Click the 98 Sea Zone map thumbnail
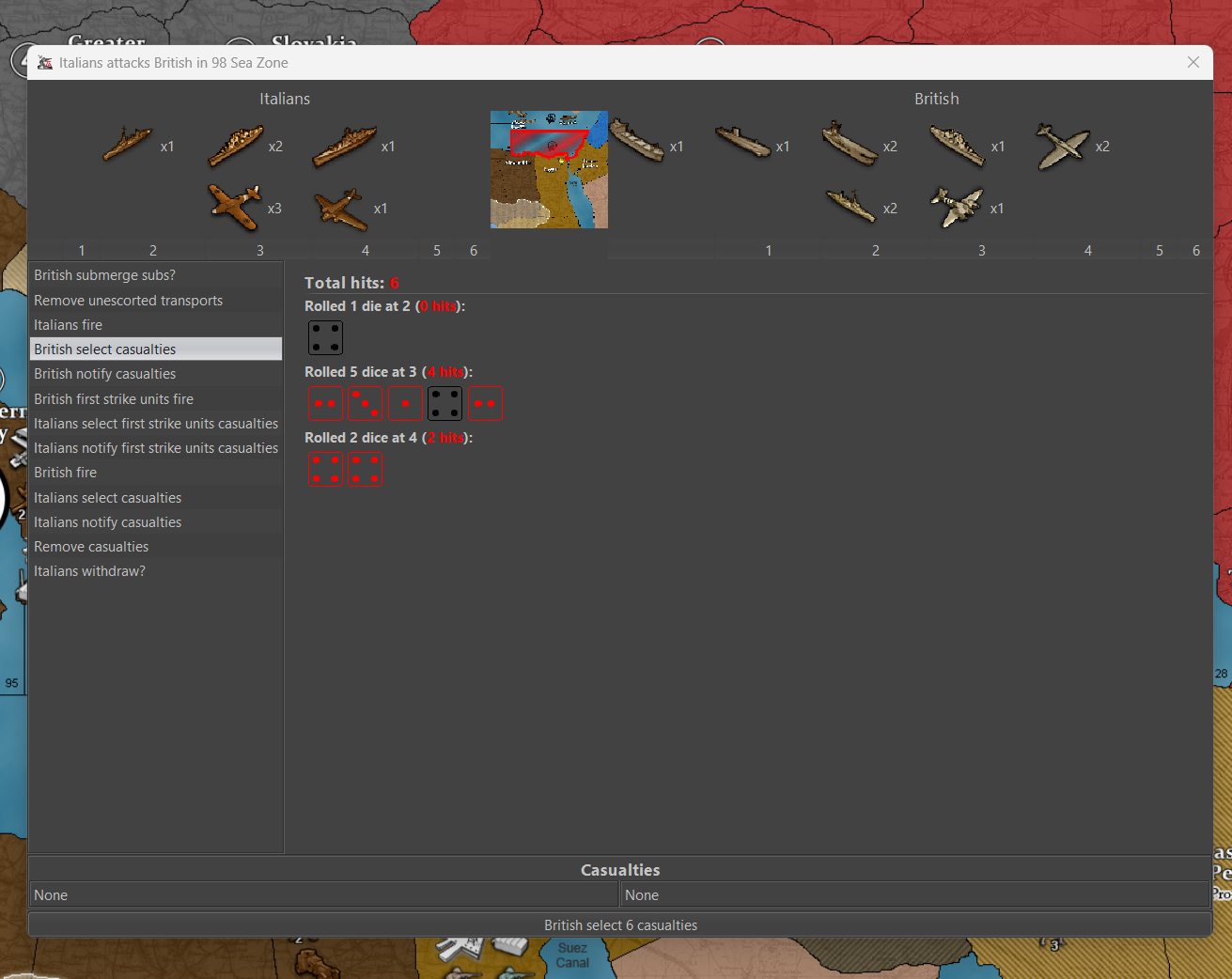 [x=549, y=170]
